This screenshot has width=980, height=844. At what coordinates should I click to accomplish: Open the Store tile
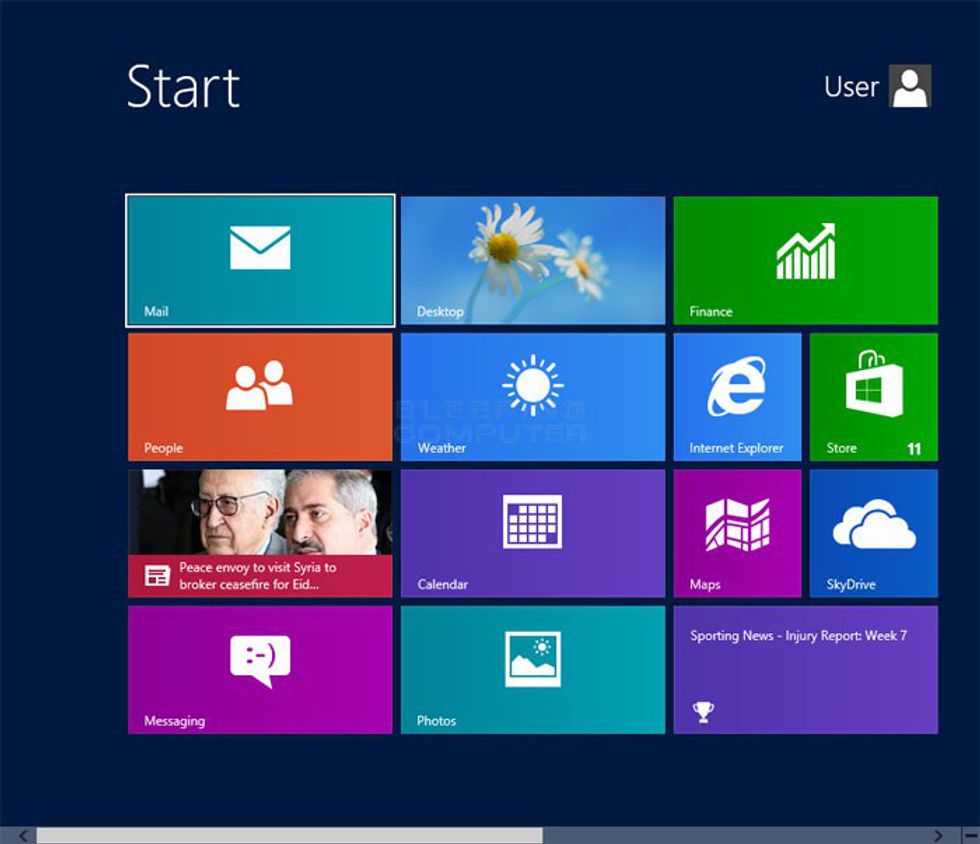click(x=873, y=397)
